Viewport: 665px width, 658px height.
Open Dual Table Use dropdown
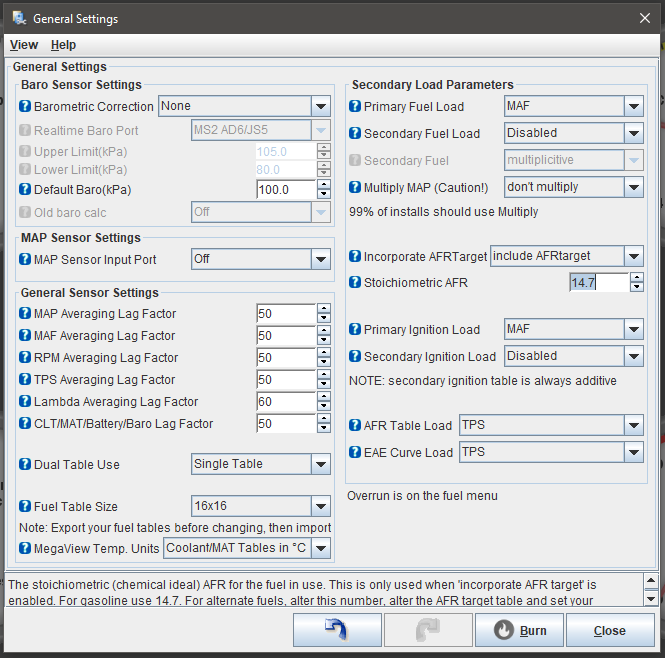[321, 464]
